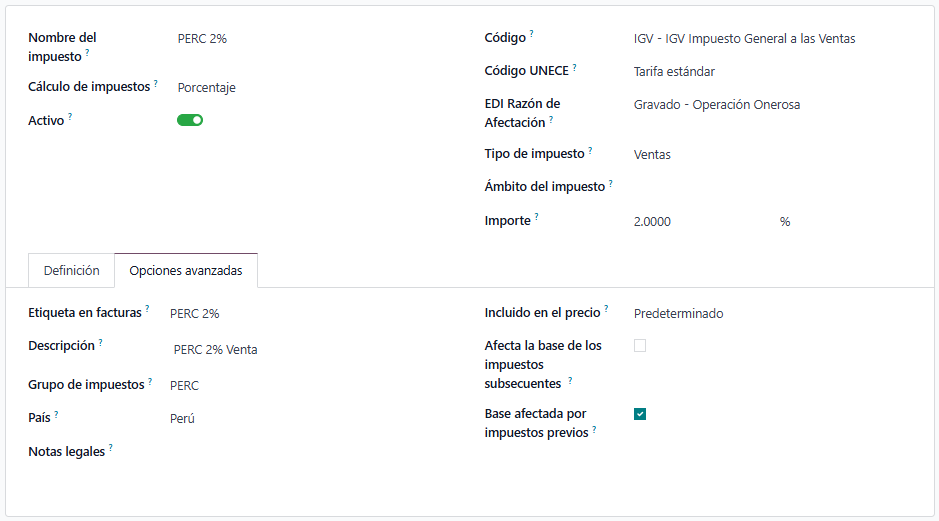This screenshot has height=521, width=939.
Task: Click help icon beside Incluido en el precio
Action: click(x=607, y=309)
